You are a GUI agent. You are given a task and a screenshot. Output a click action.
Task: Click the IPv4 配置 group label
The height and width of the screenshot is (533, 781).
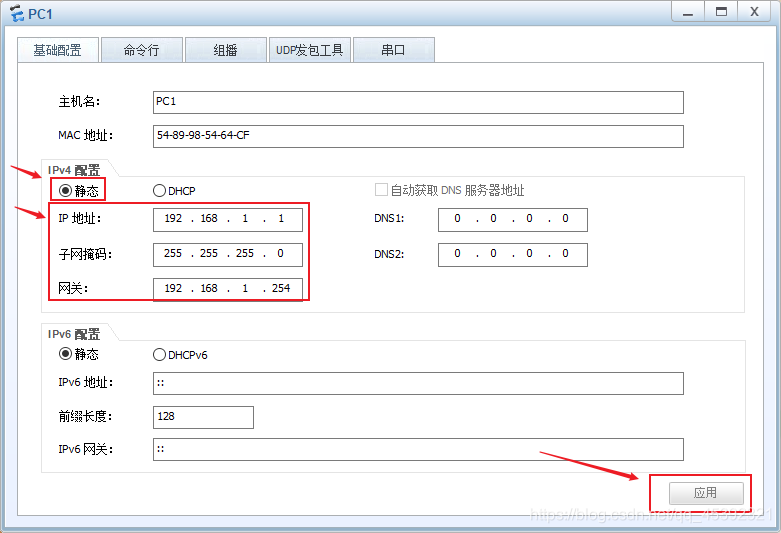coord(74,170)
